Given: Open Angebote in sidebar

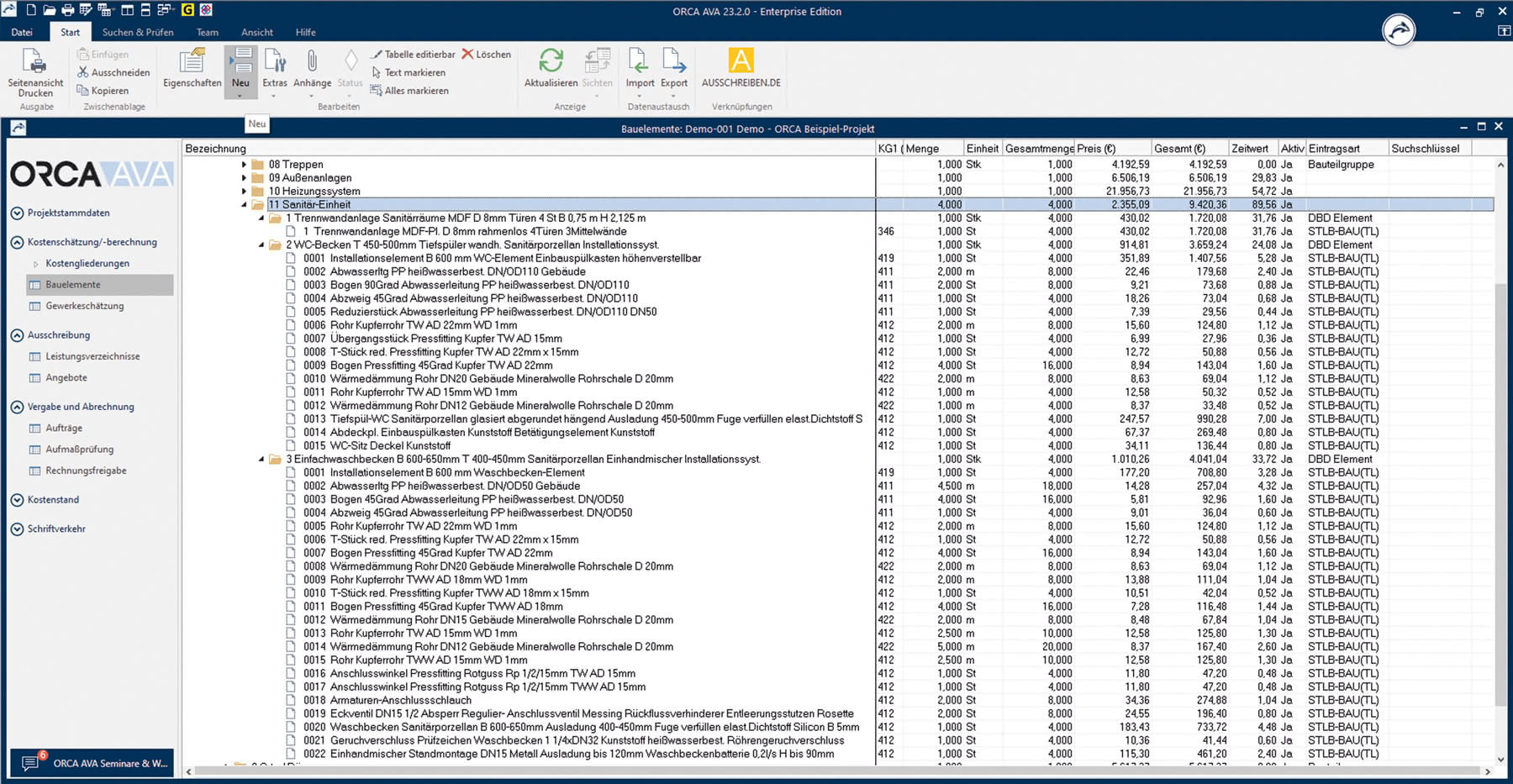Looking at the screenshot, I should pyautogui.click(x=66, y=378).
